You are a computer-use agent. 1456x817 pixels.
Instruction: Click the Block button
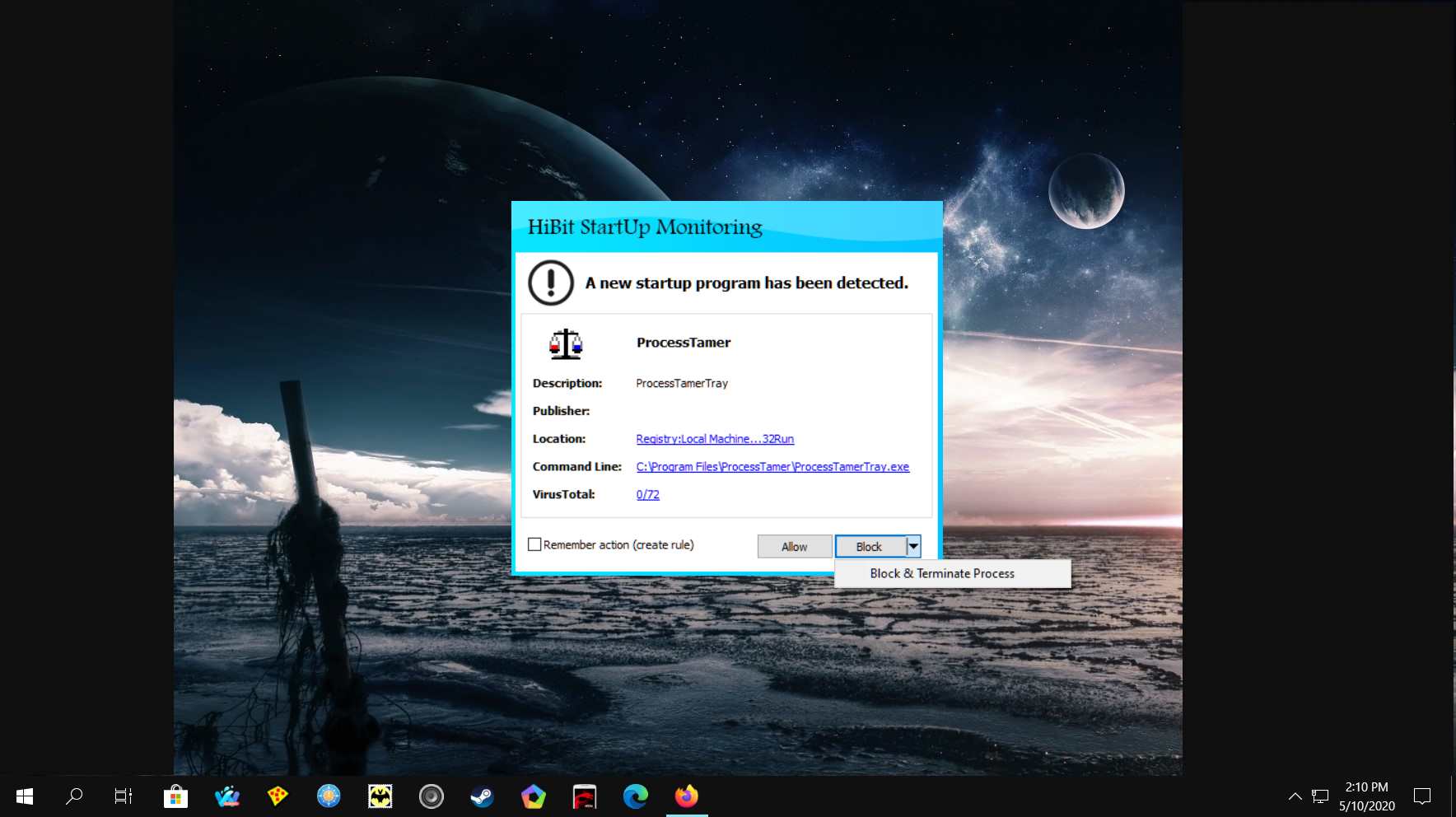tap(870, 546)
